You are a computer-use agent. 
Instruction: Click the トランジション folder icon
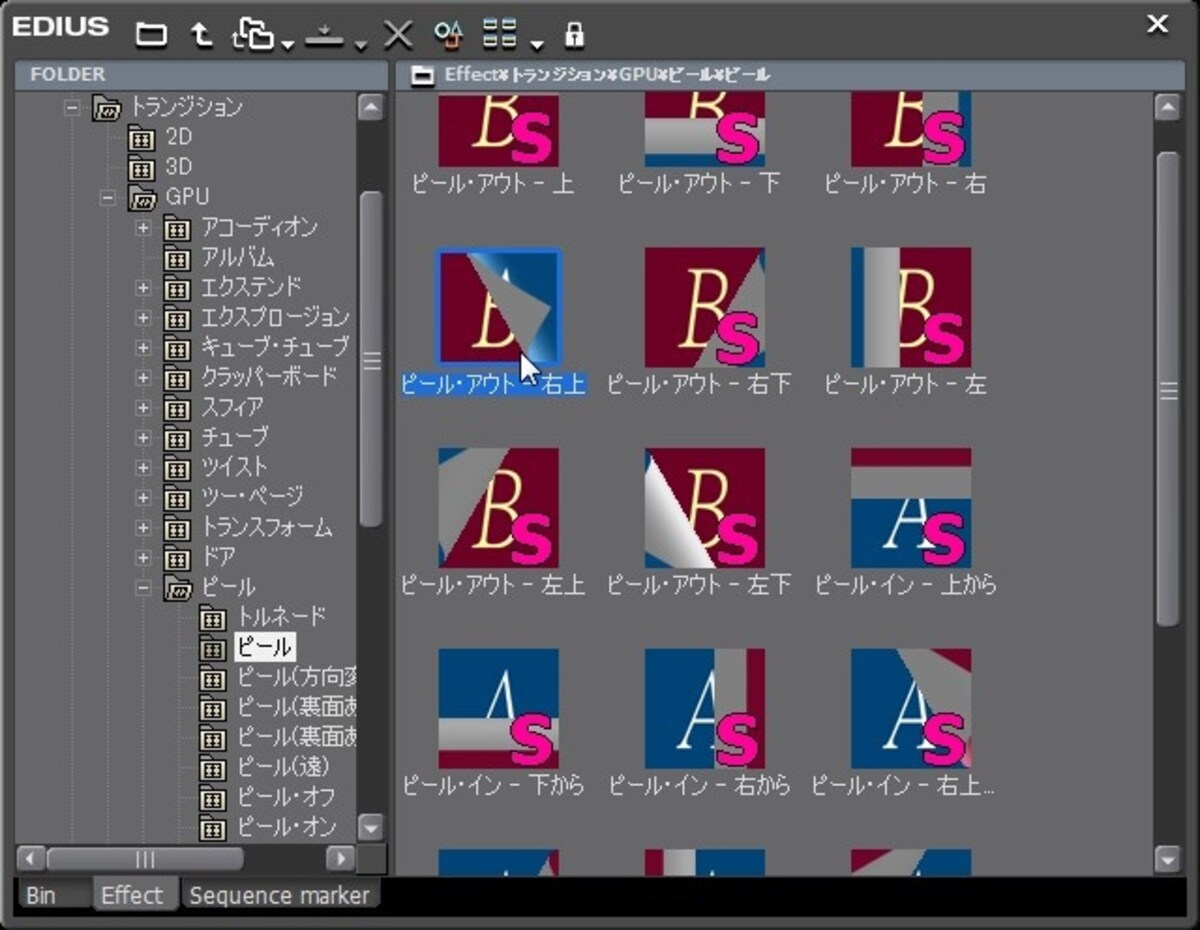pyautogui.click(x=107, y=108)
